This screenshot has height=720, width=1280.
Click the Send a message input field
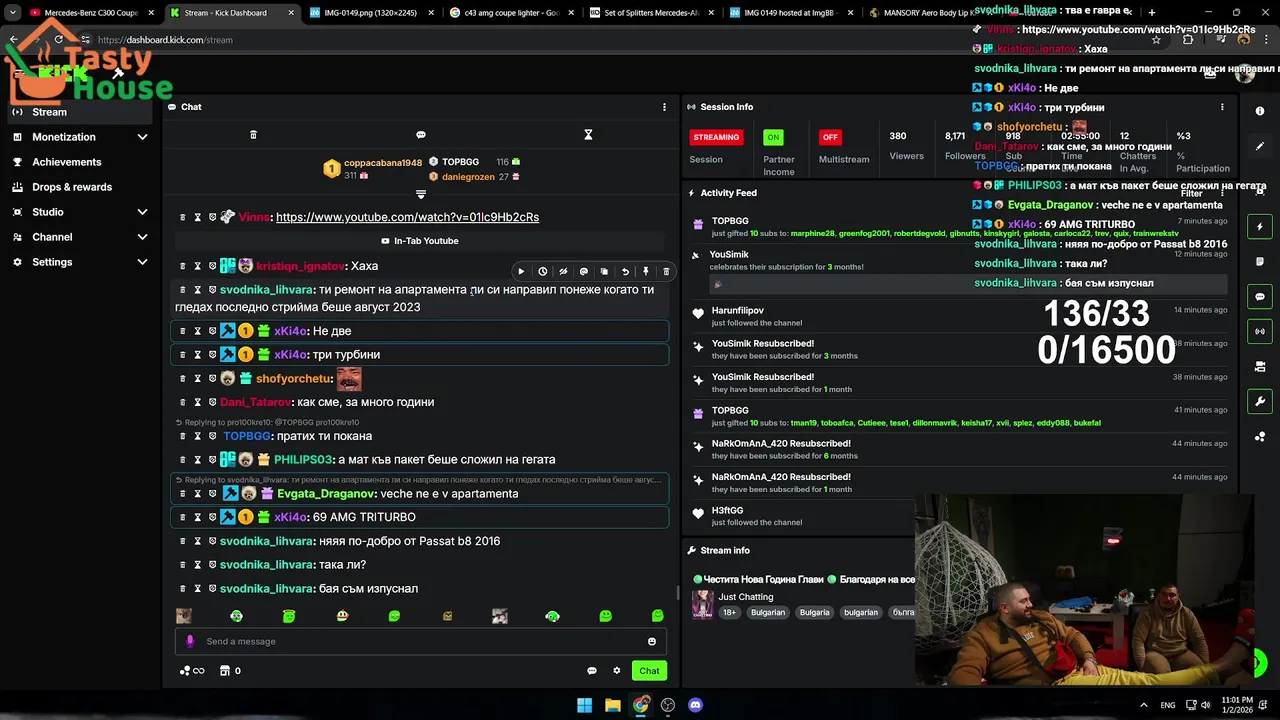pos(421,642)
